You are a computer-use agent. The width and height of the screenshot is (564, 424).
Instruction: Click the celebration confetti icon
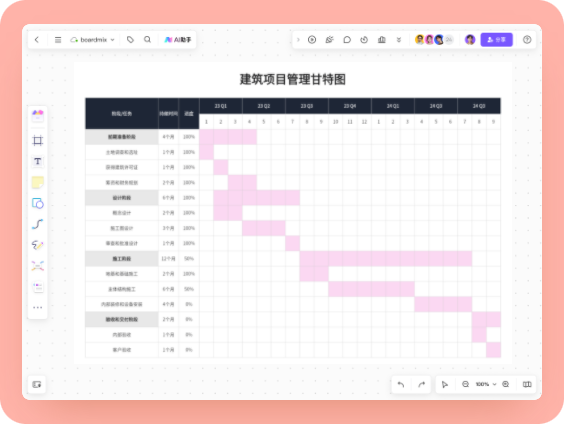329,40
